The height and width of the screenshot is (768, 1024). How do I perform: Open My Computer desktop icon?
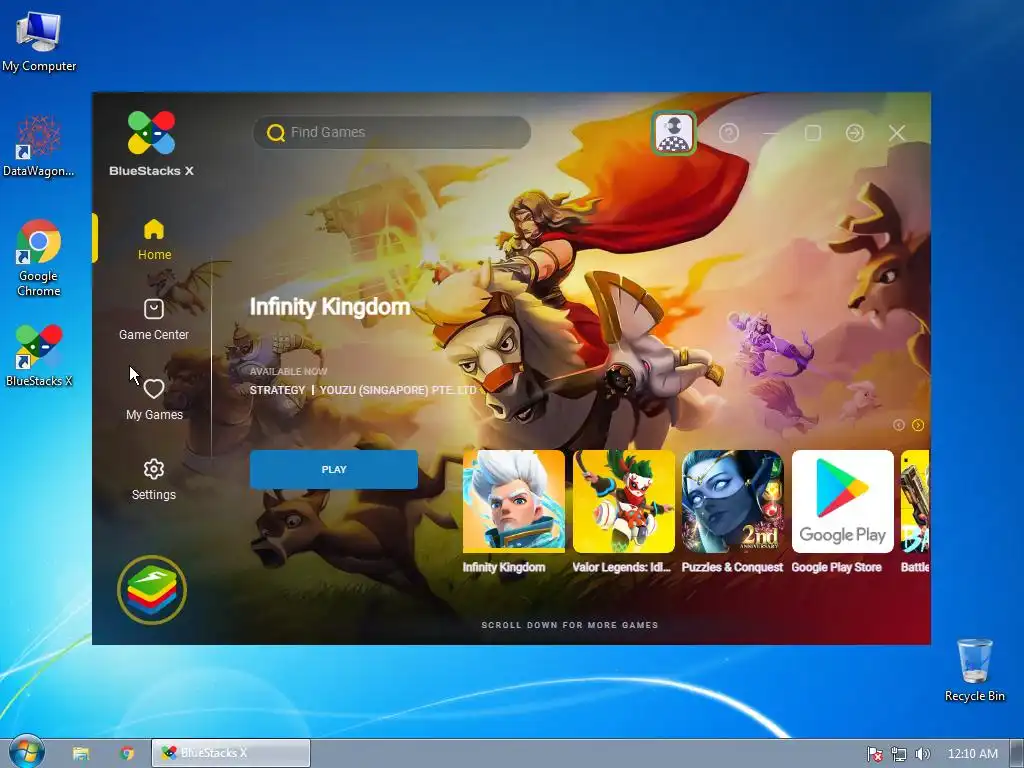pyautogui.click(x=39, y=41)
